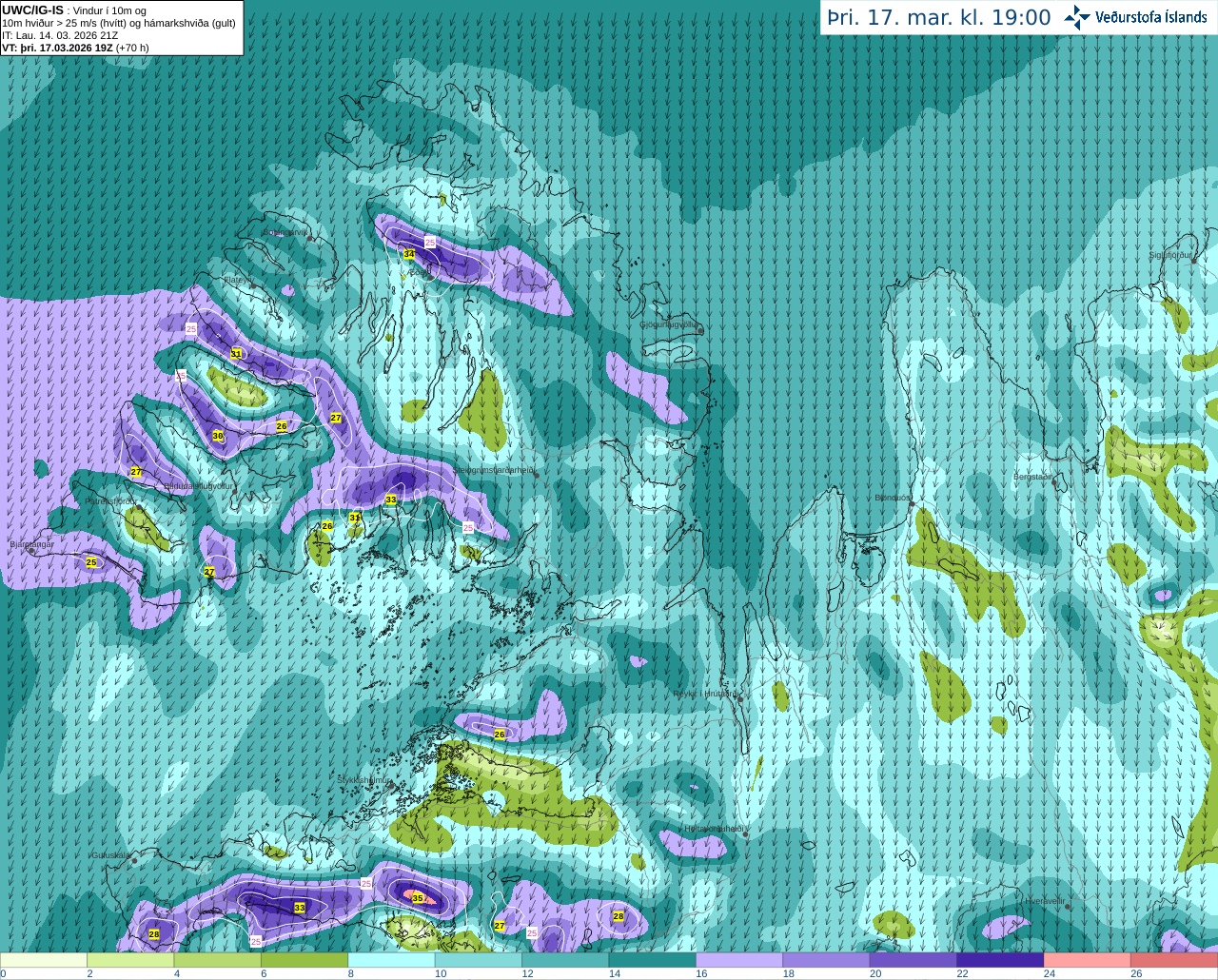The image size is (1218, 980).
Task: Click the Steingrímsfjarðarheiði station label
Action: pyautogui.click(x=493, y=470)
